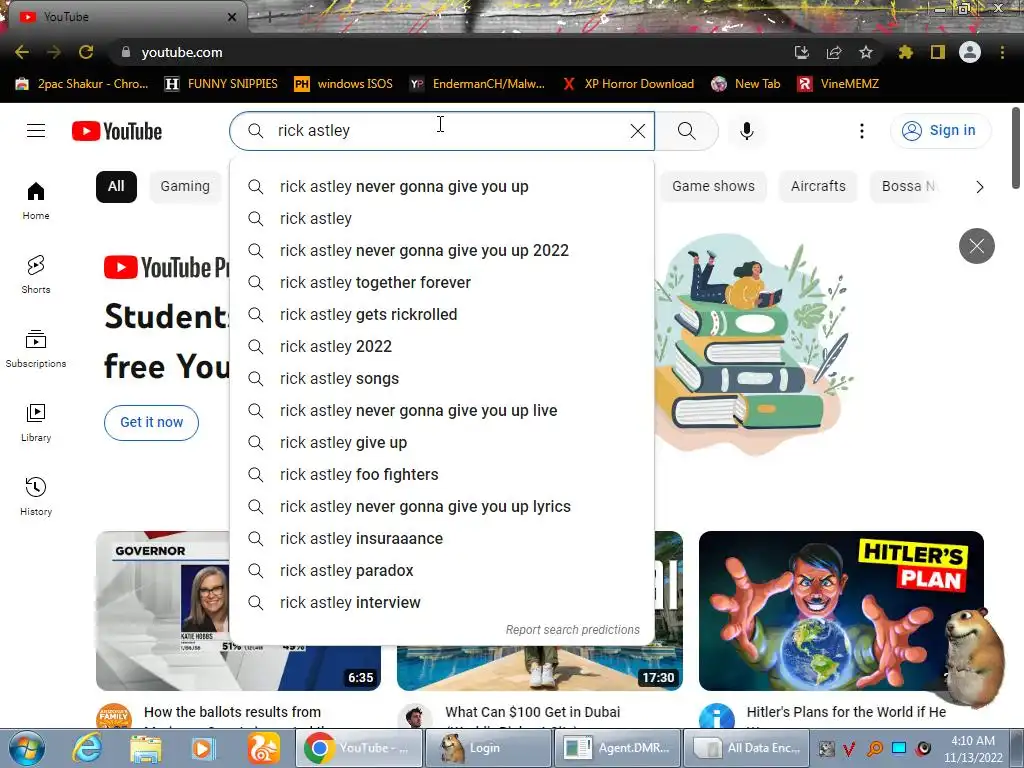Viewport: 1024px width, 768px height.
Task: Choose suggestion 'never gonna give you up 2022'
Action: (442, 251)
